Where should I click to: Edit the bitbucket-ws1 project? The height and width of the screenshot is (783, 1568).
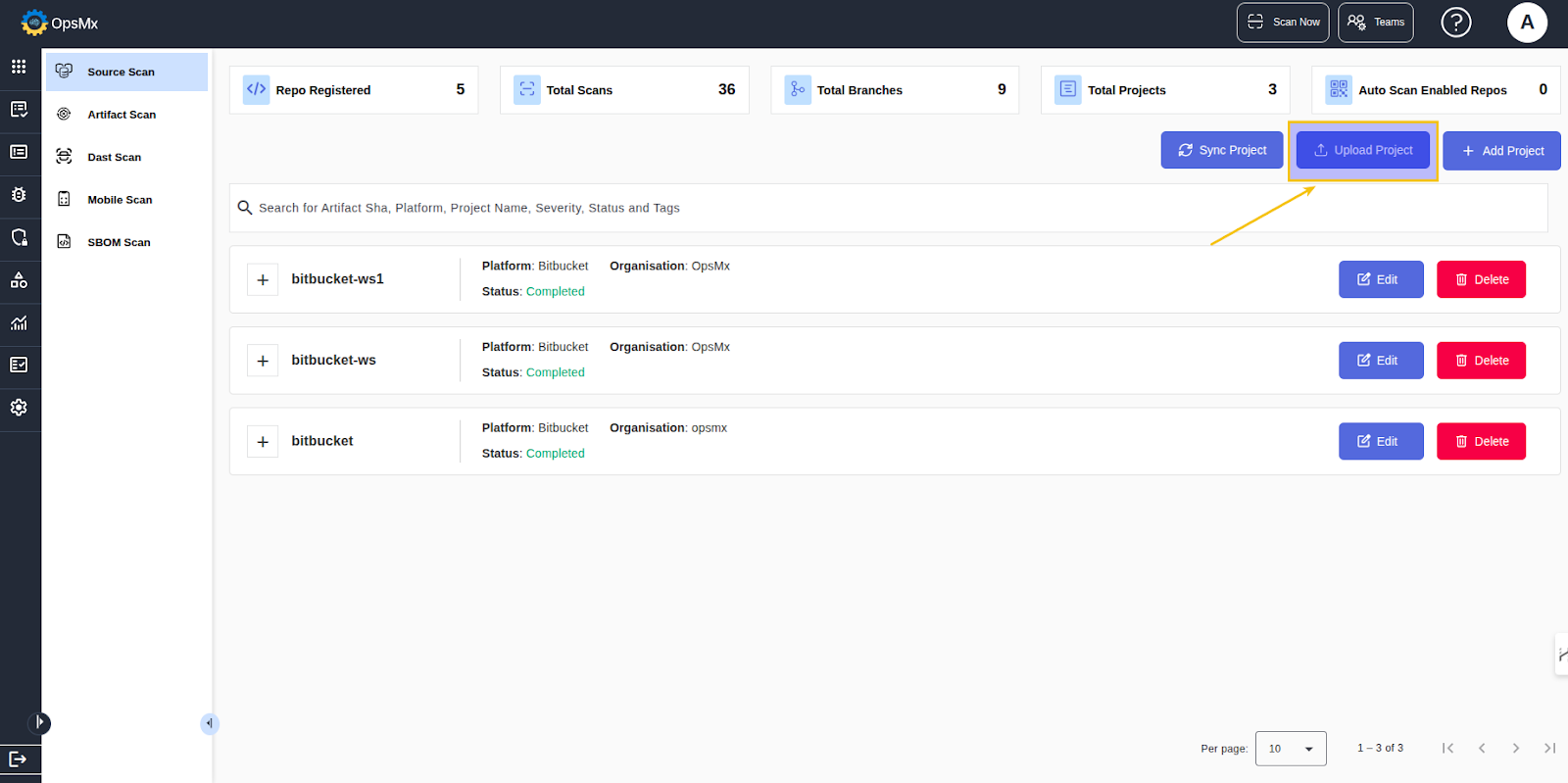(1380, 280)
